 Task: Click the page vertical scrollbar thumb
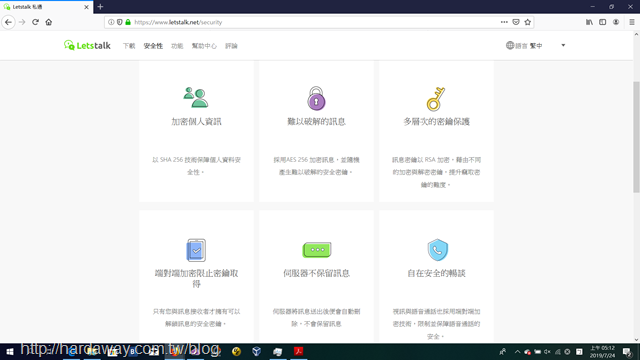pyautogui.click(x=636, y=137)
